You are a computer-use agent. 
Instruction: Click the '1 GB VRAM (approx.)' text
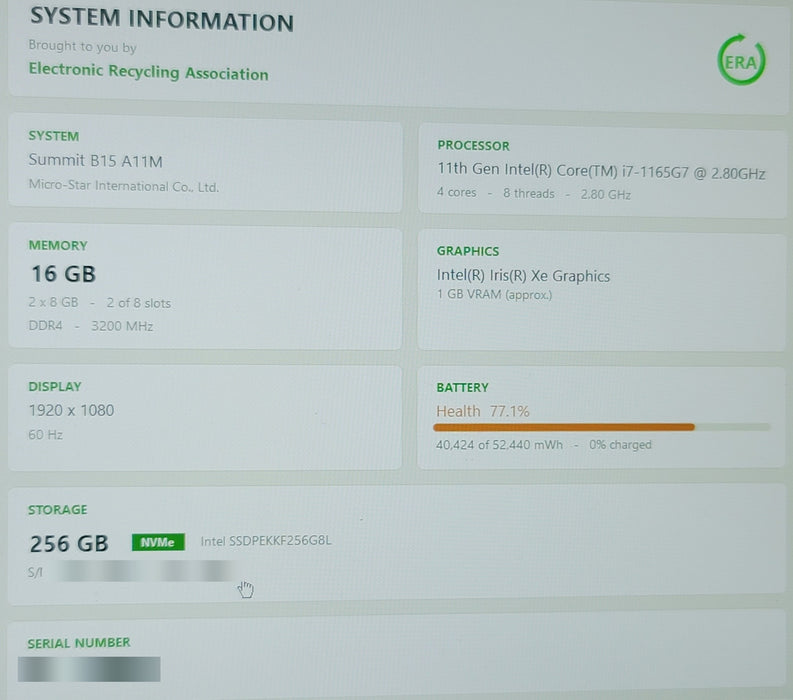[495, 294]
